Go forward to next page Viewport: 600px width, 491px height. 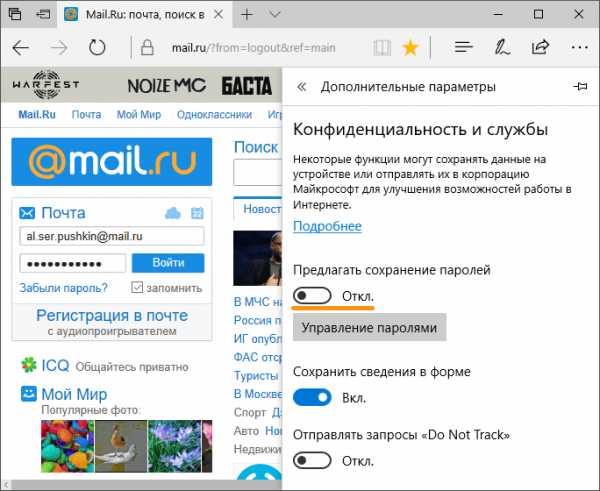[x=59, y=48]
